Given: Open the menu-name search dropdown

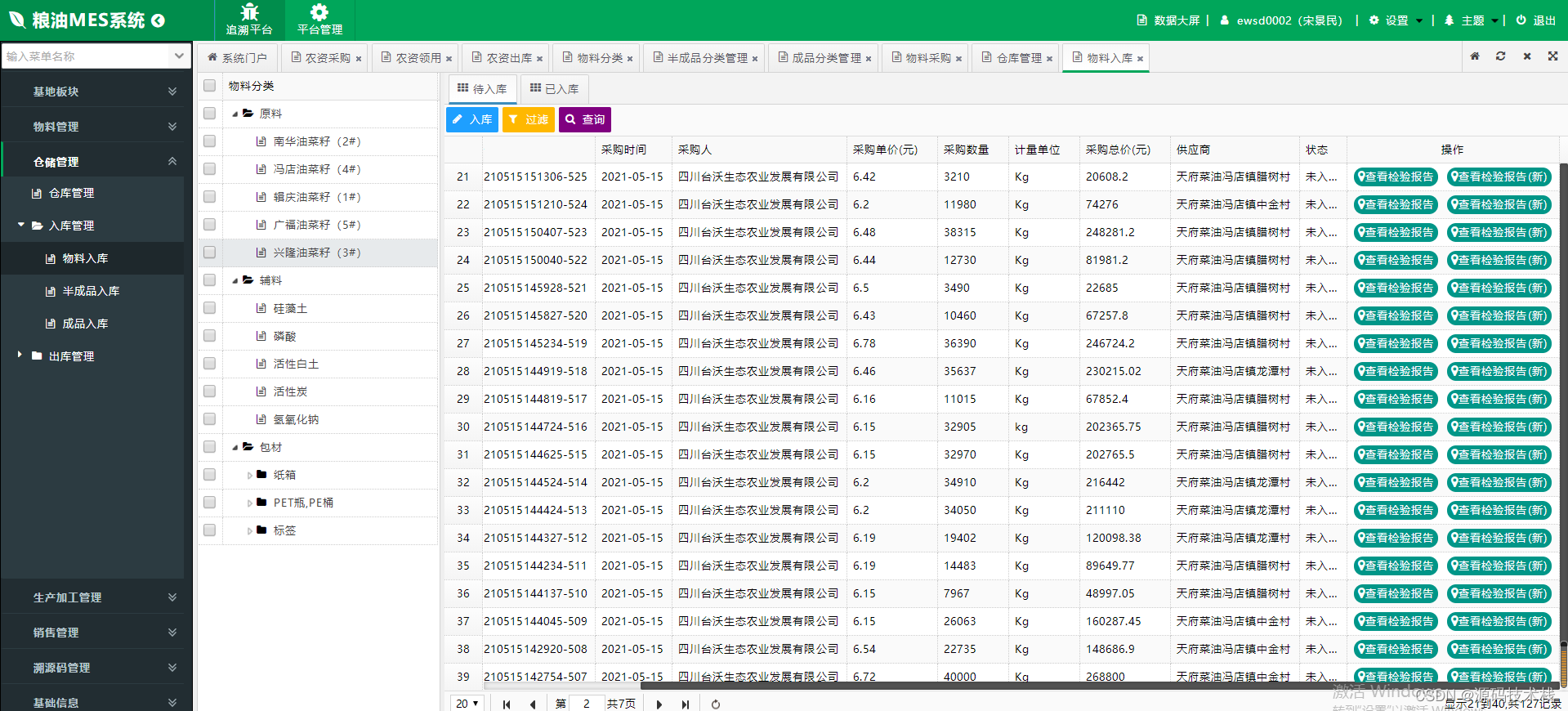Looking at the screenshot, I should [179, 56].
